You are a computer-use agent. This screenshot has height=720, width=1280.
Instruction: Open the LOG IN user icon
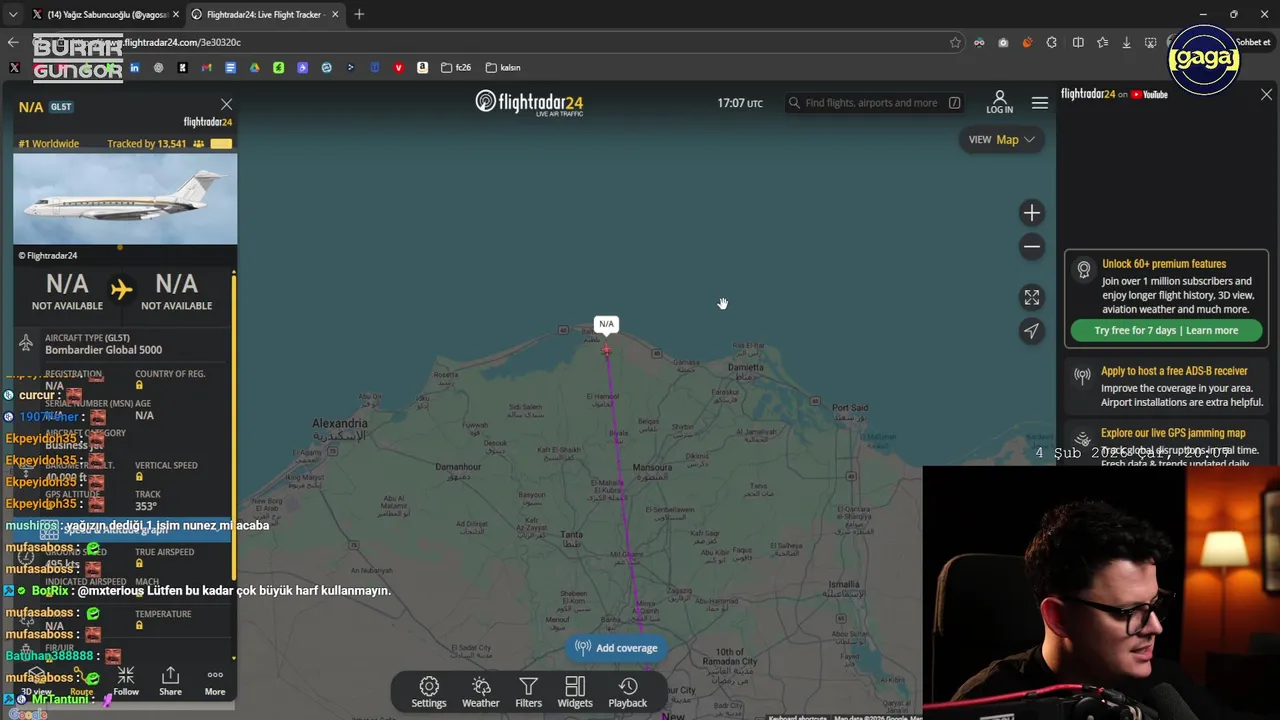pos(999,103)
